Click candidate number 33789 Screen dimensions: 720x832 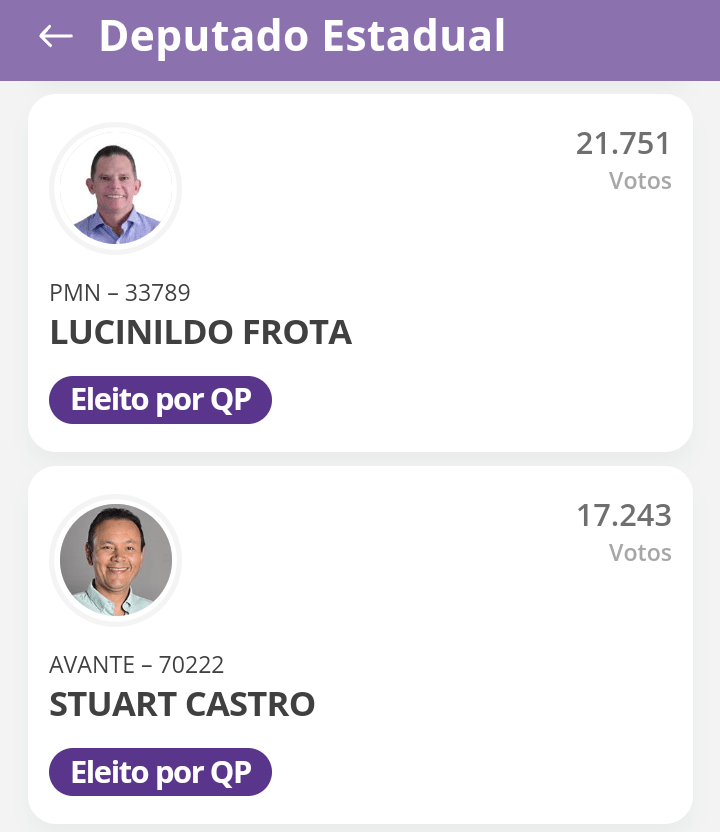158,293
